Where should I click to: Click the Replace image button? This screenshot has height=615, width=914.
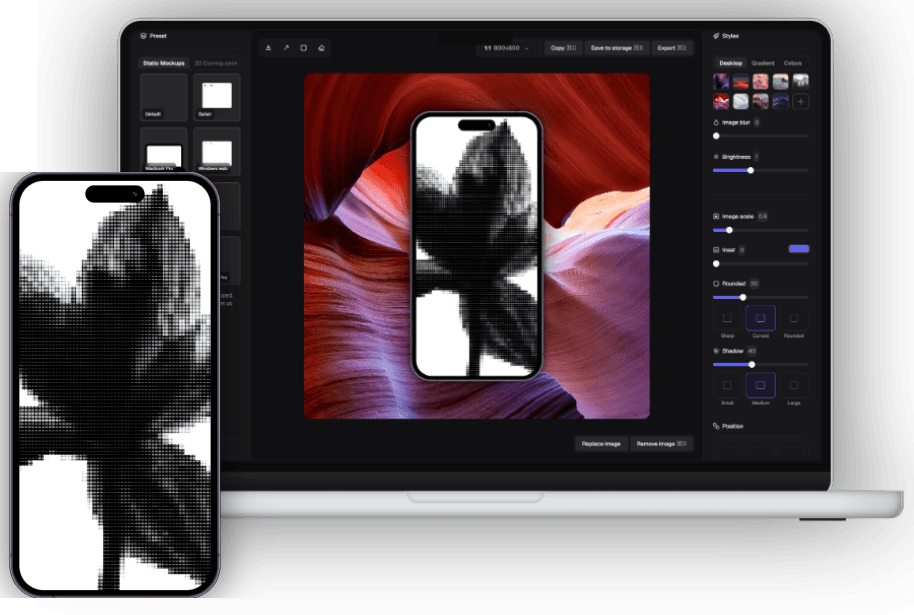point(601,444)
